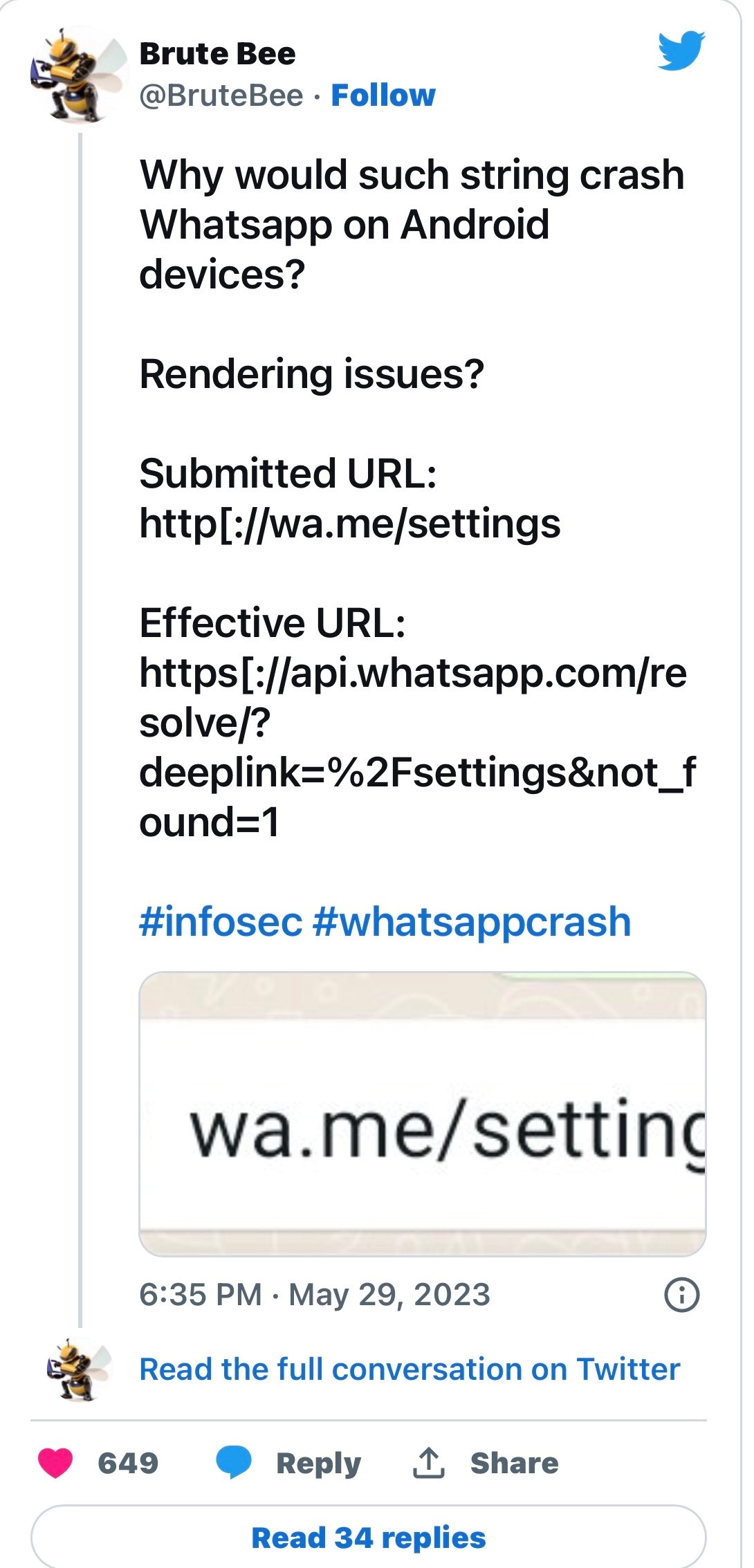Like the tweet with heart icon
754x1568 pixels.
(x=55, y=1463)
